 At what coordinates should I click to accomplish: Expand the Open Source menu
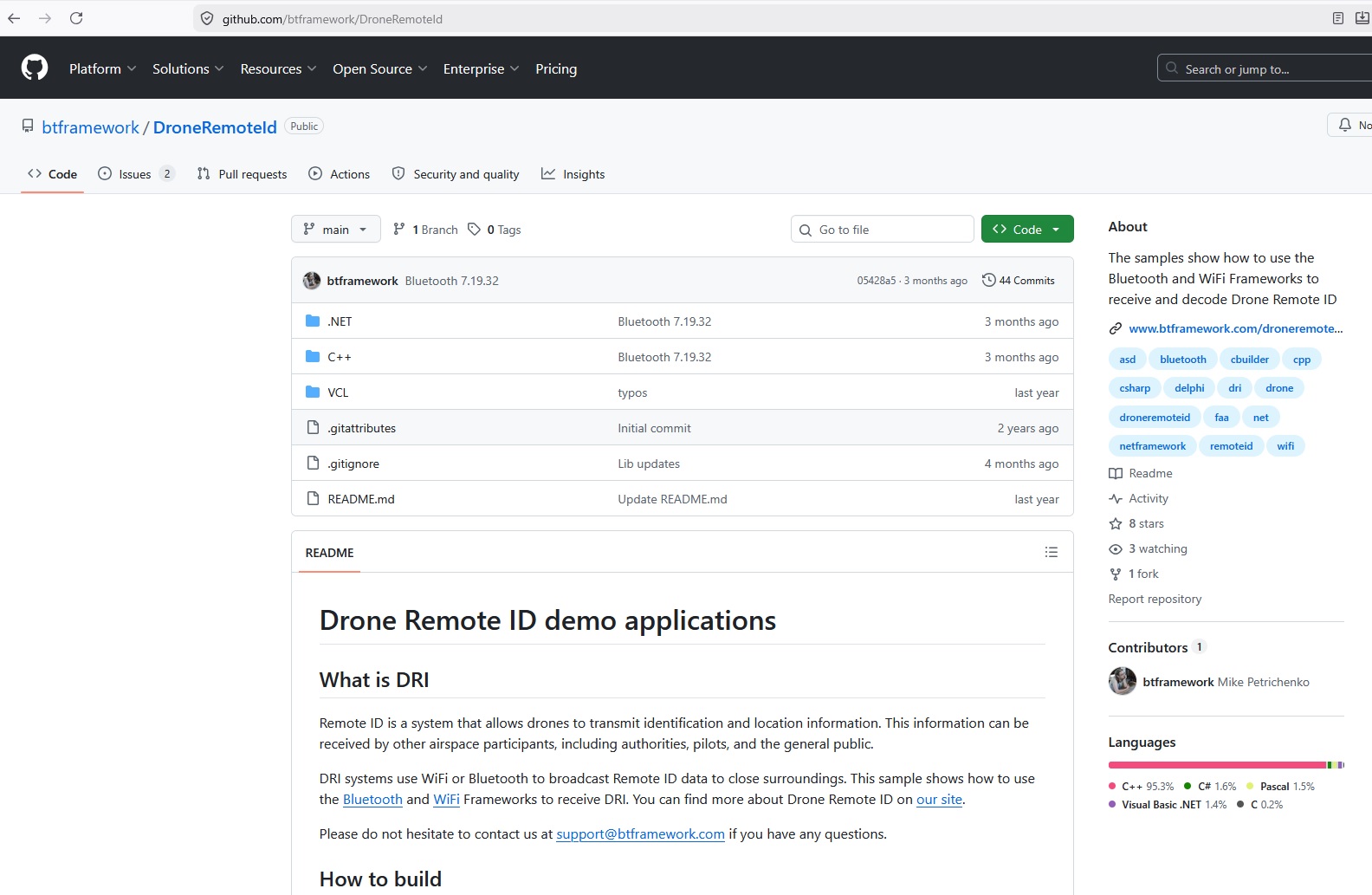pos(379,68)
